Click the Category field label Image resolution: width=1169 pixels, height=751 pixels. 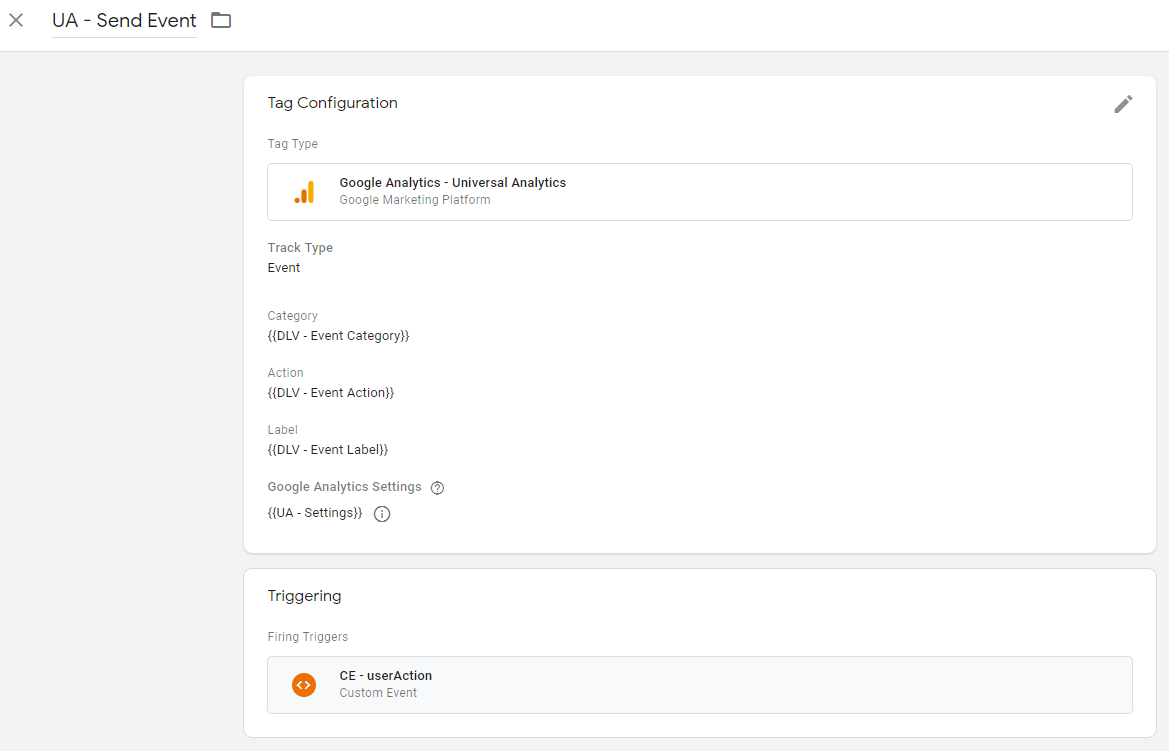(292, 316)
